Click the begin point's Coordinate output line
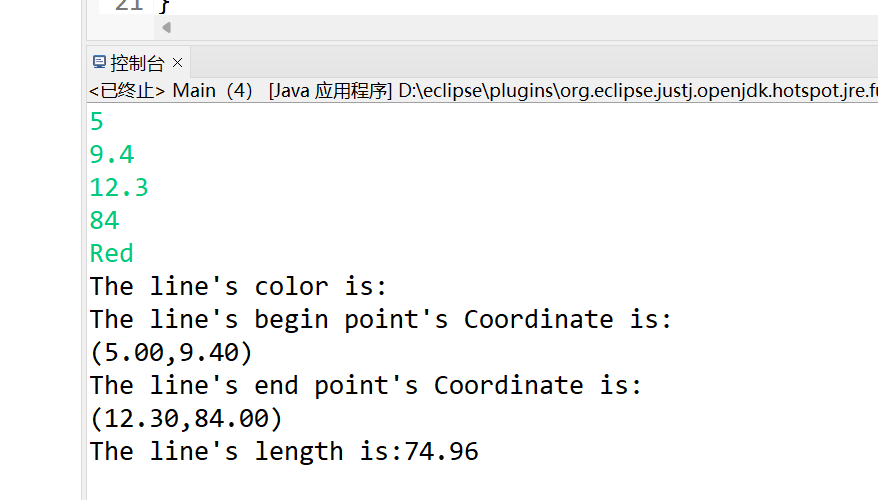This screenshot has height=500, width=878. pos(381,320)
